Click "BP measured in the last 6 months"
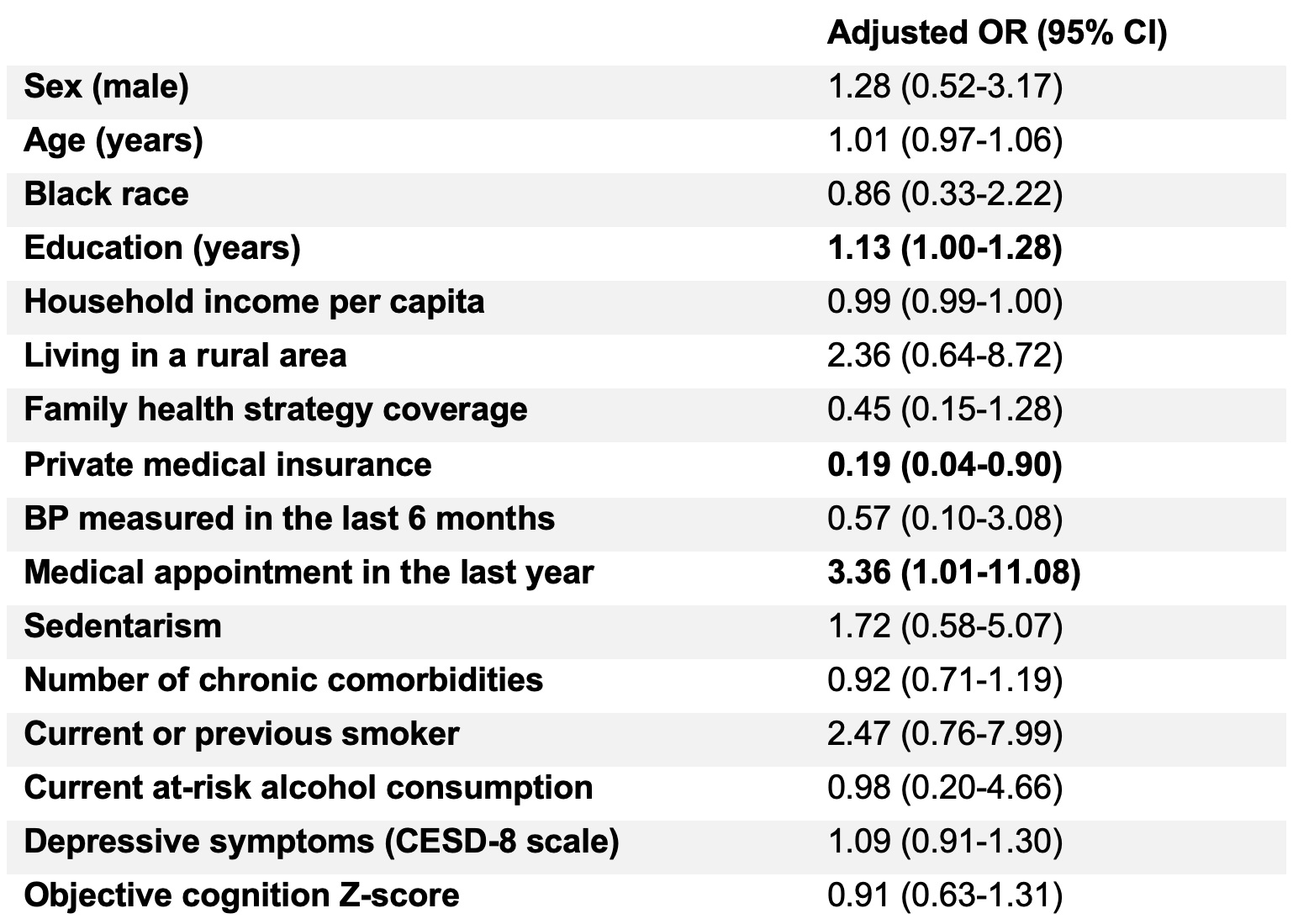 tap(289, 519)
